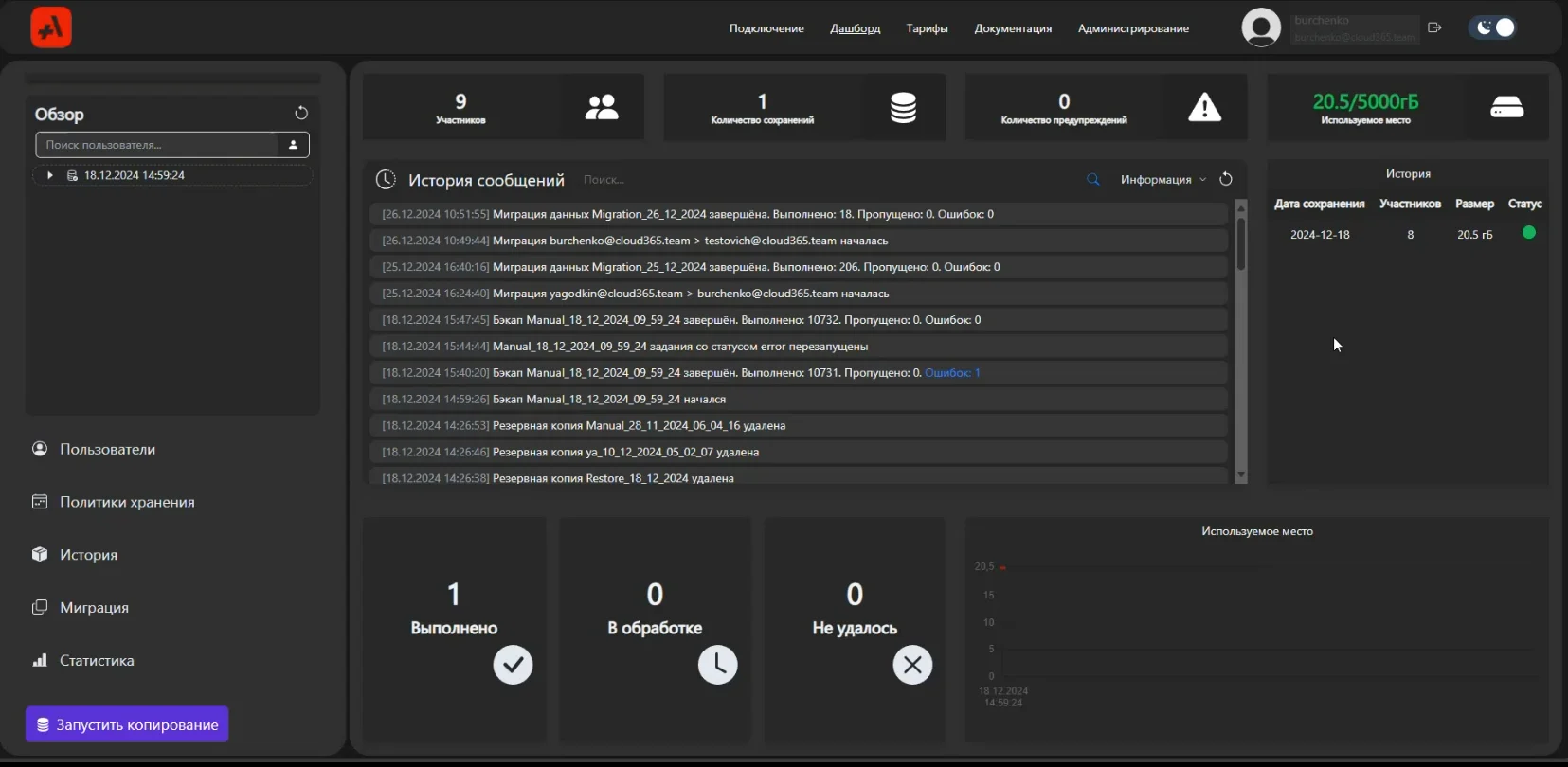Open the Информация filter dropdown
The height and width of the screenshot is (767, 1568).
click(x=1163, y=179)
